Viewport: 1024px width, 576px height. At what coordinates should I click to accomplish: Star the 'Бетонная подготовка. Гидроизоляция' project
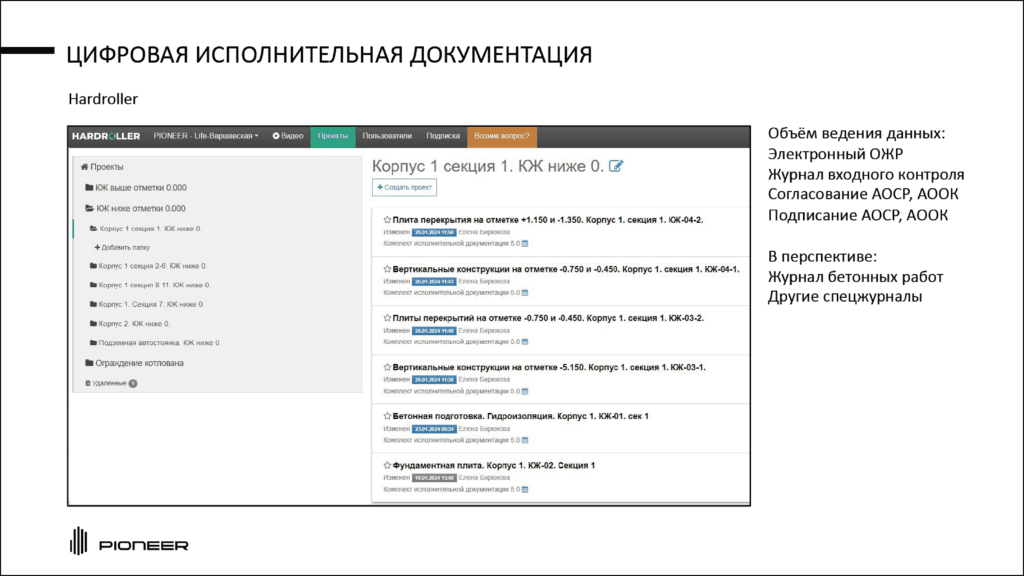point(387,416)
